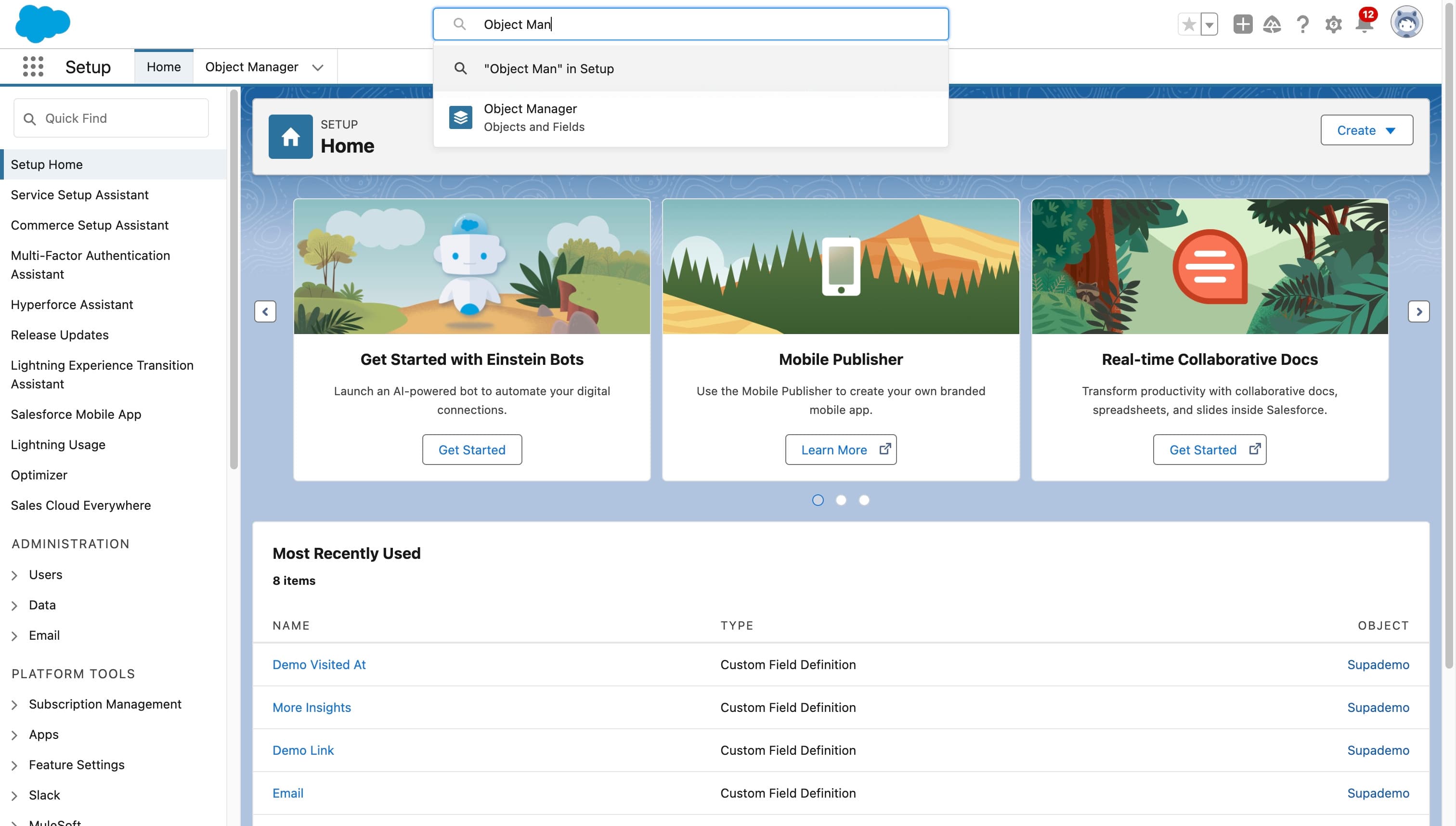Click the Setup Home house icon
The width and height of the screenshot is (1456, 826).
coord(290,137)
